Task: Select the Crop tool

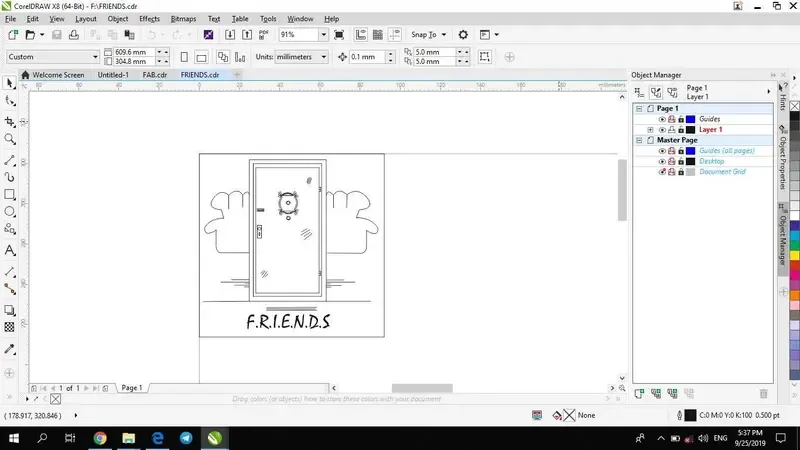Action: pos(10,121)
